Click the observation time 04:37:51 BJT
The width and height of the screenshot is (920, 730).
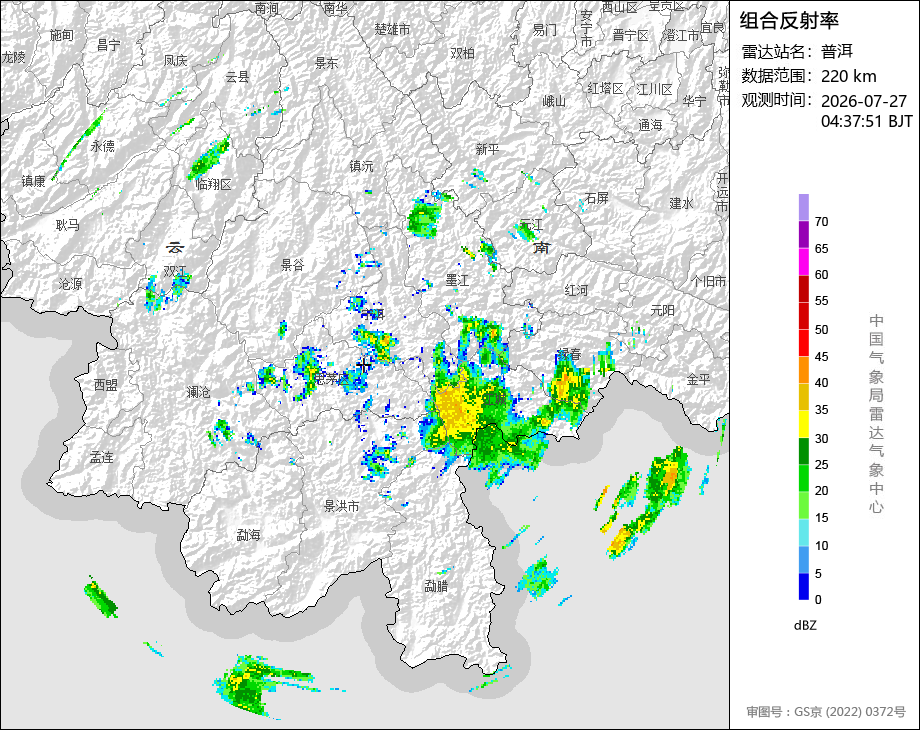(867, 121)
